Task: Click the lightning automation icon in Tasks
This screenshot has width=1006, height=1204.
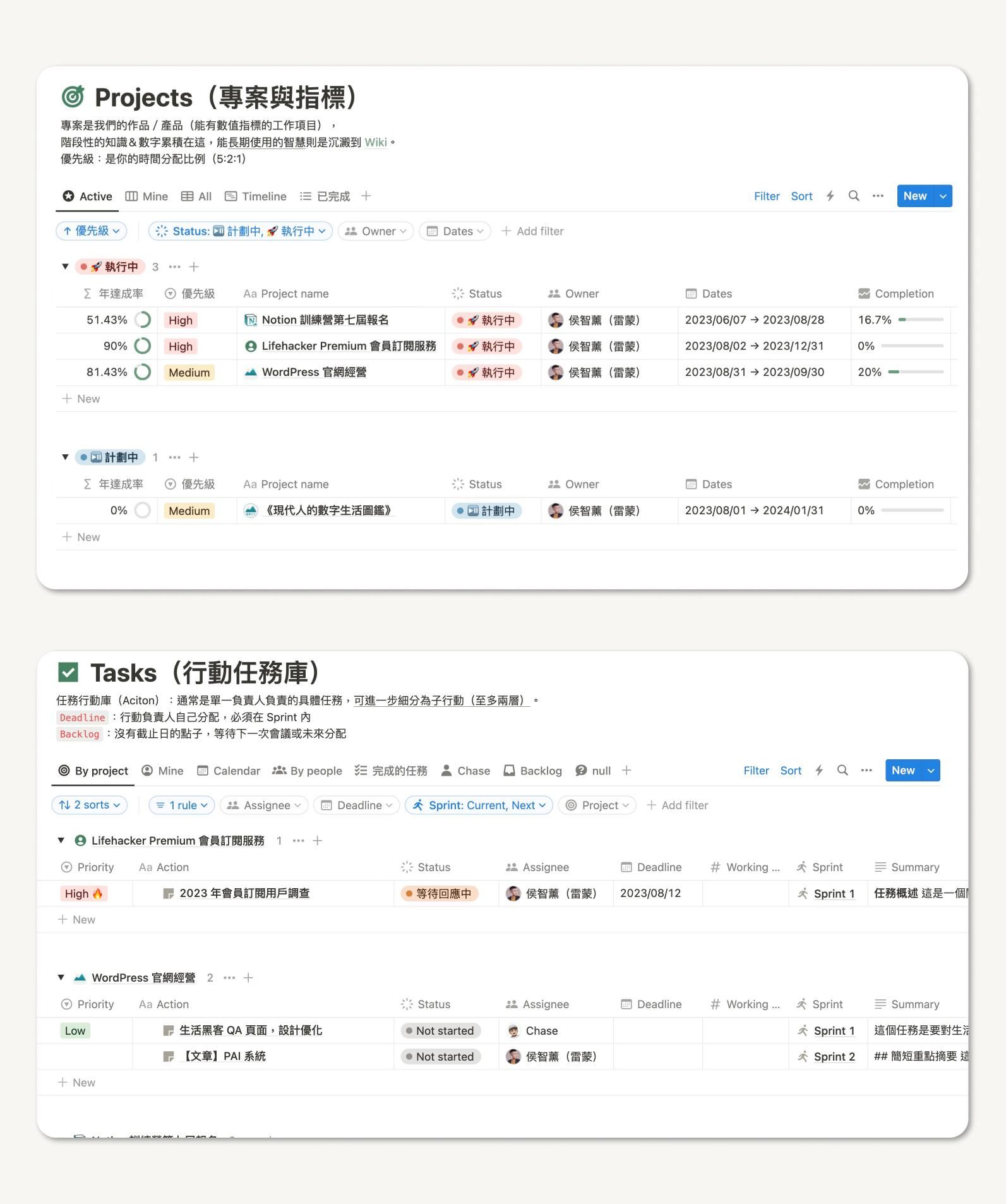Action: (819, 770)
